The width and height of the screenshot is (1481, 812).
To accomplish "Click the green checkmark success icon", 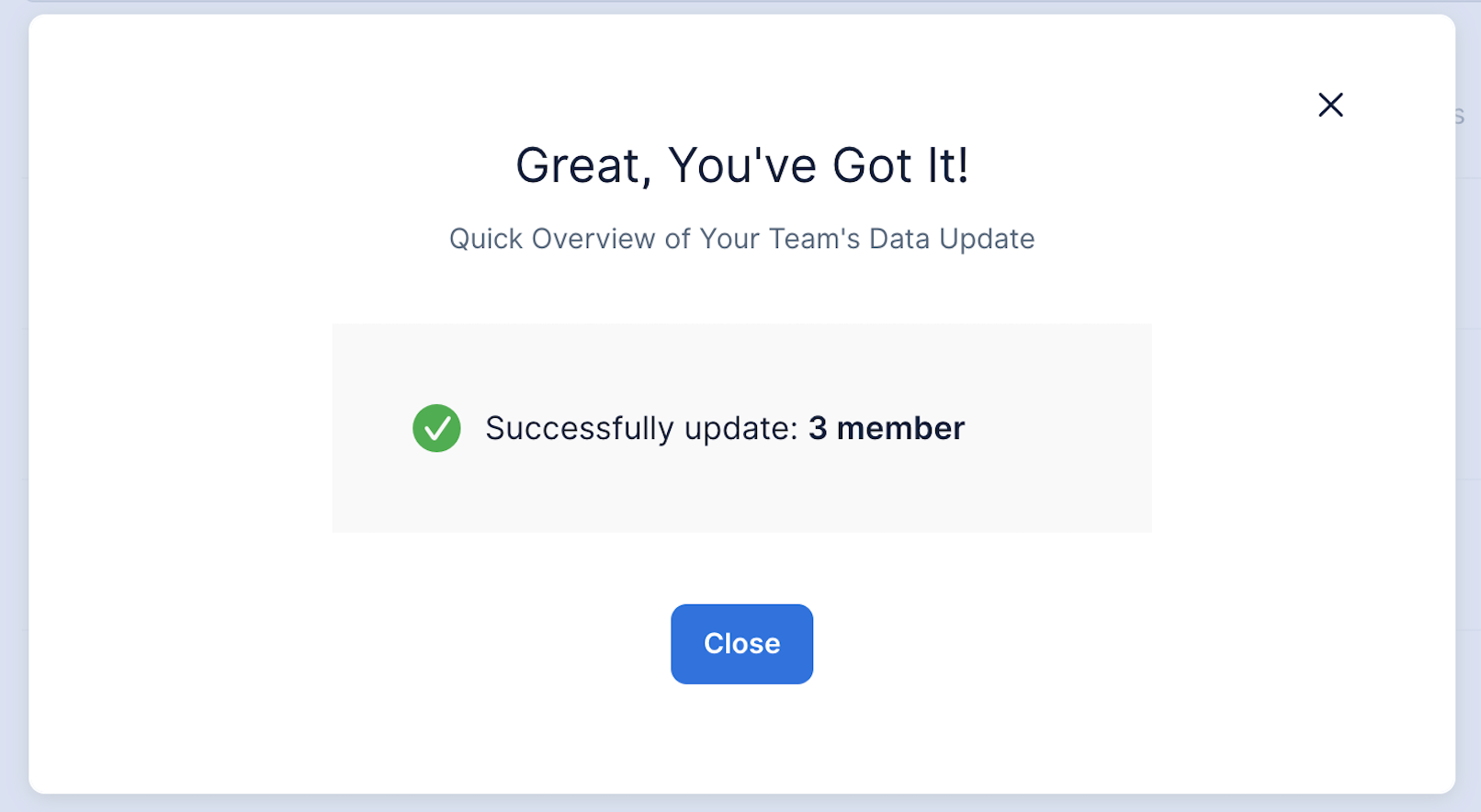I will pos(436,428).
